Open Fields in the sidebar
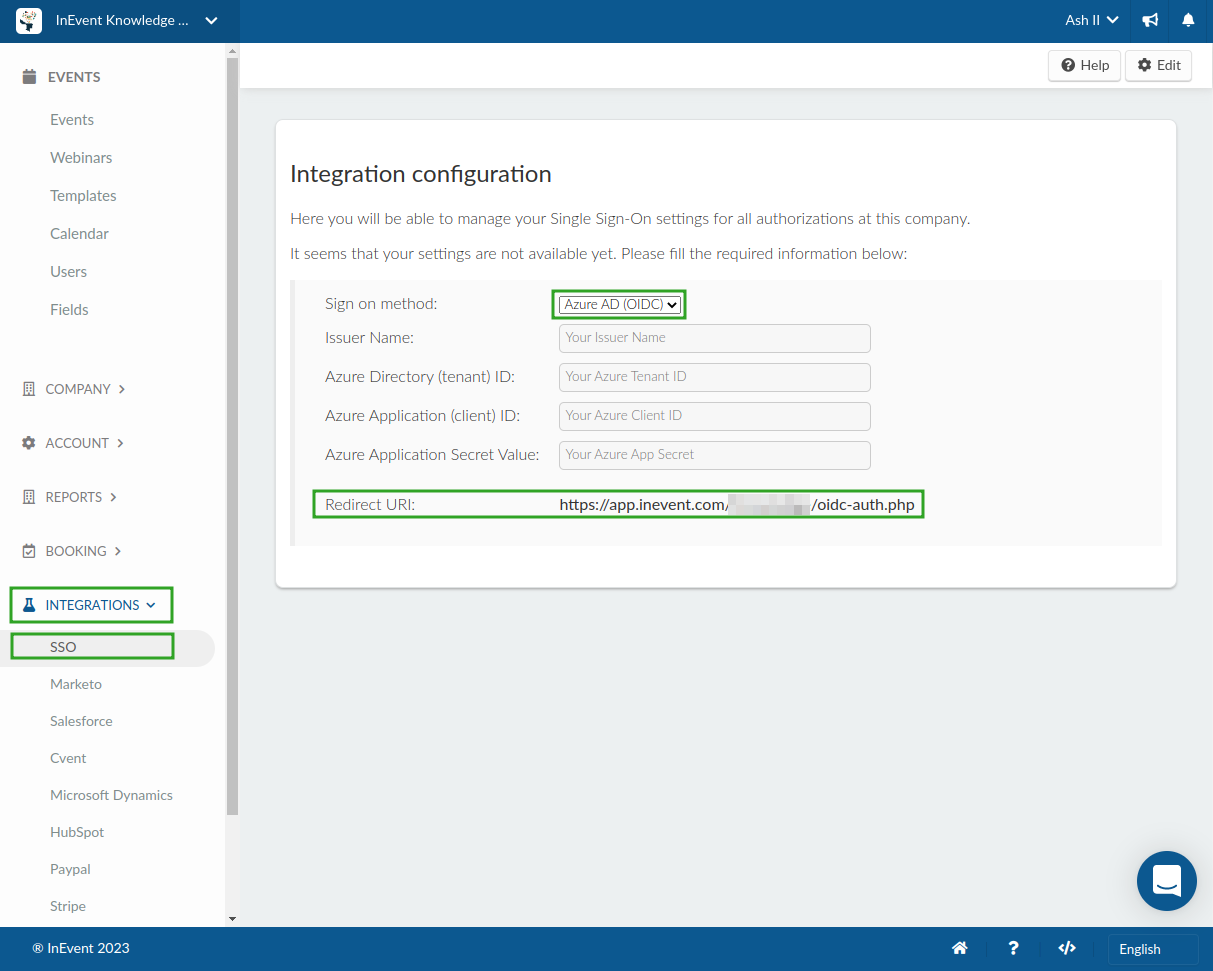 point(69,310)
